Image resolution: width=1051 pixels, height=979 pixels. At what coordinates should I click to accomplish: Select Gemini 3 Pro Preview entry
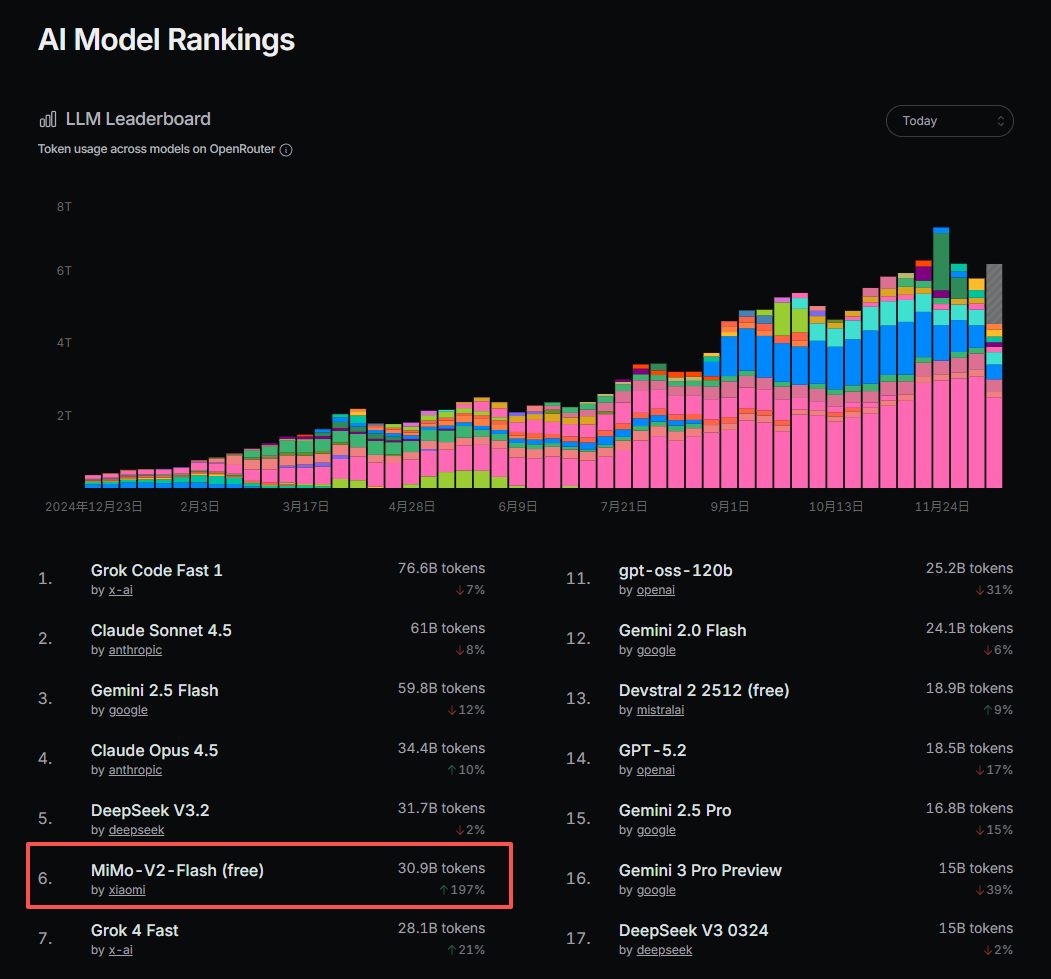[x=700, y=870]
